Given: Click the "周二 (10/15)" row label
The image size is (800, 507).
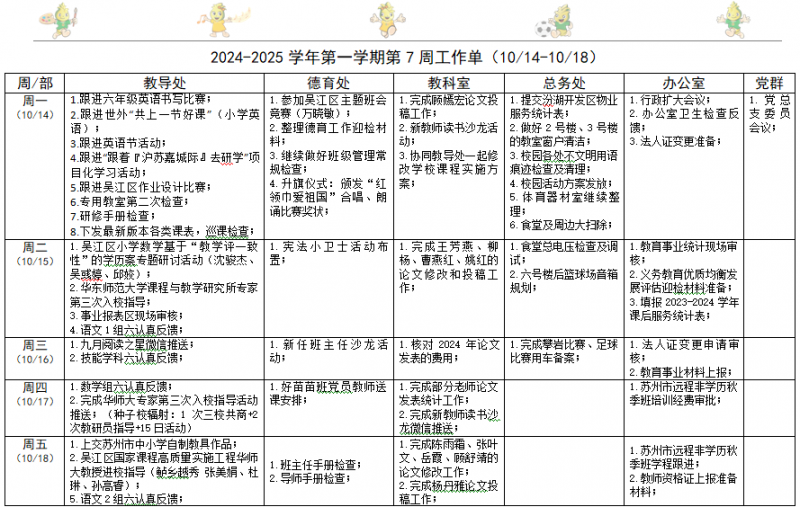Looking at the screenshot, I should 35,254.
